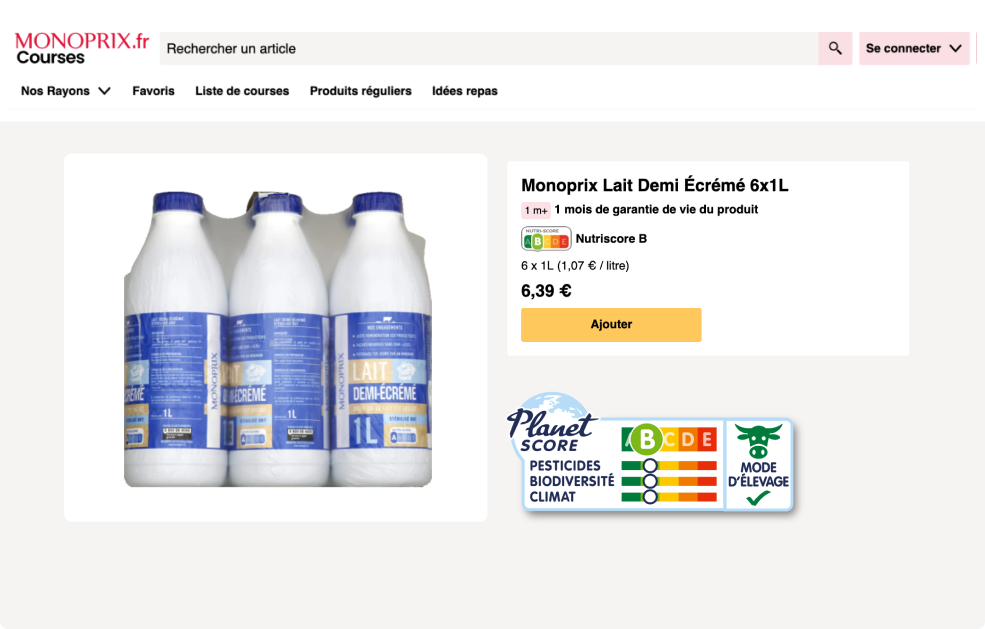Viewport: 985px width, 629px height.
Task: Click the Monoprix.fr Courses logo
Action: (x=82, y=48)
